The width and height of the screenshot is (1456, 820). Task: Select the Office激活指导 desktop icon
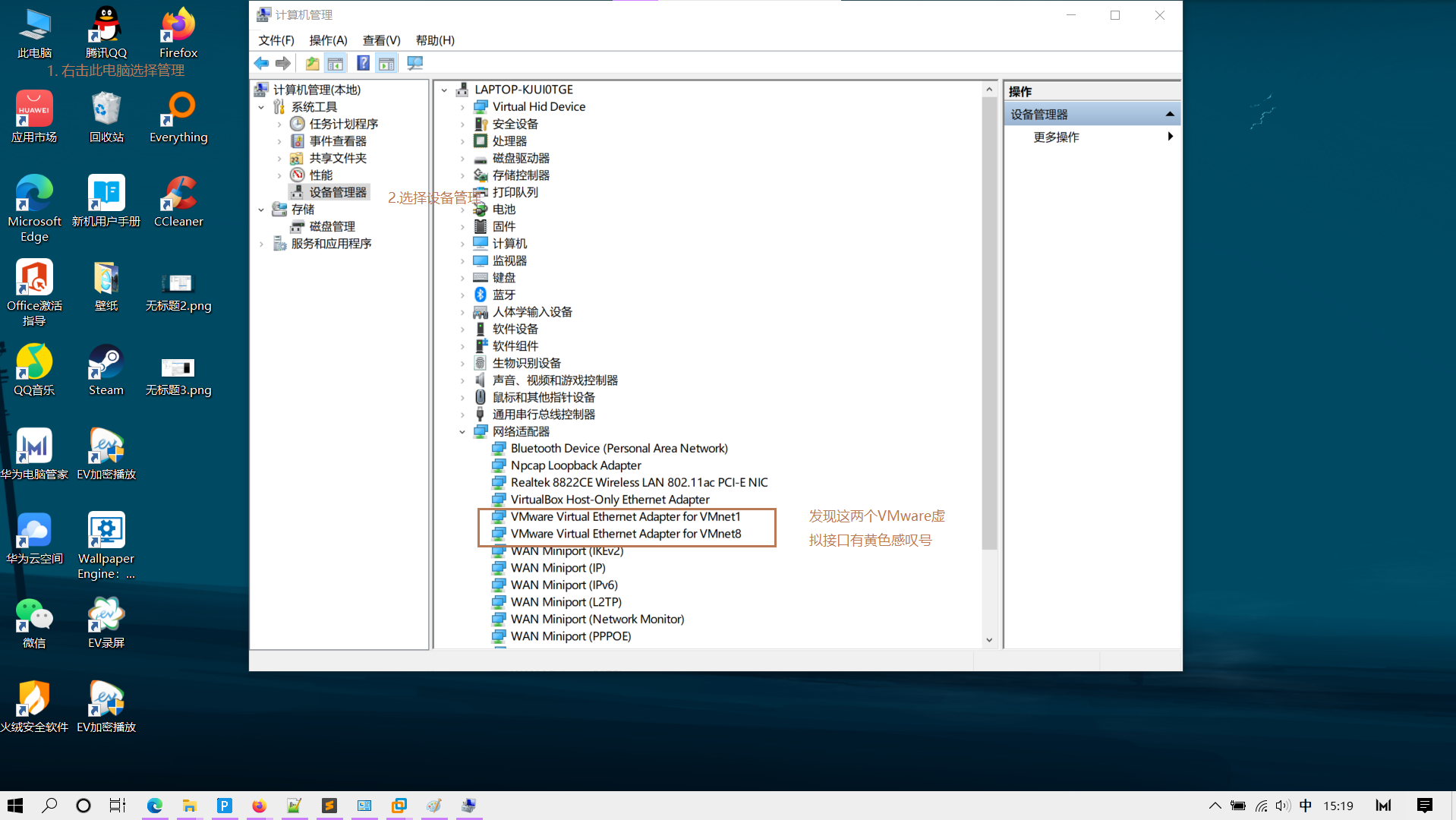[34, 293]
